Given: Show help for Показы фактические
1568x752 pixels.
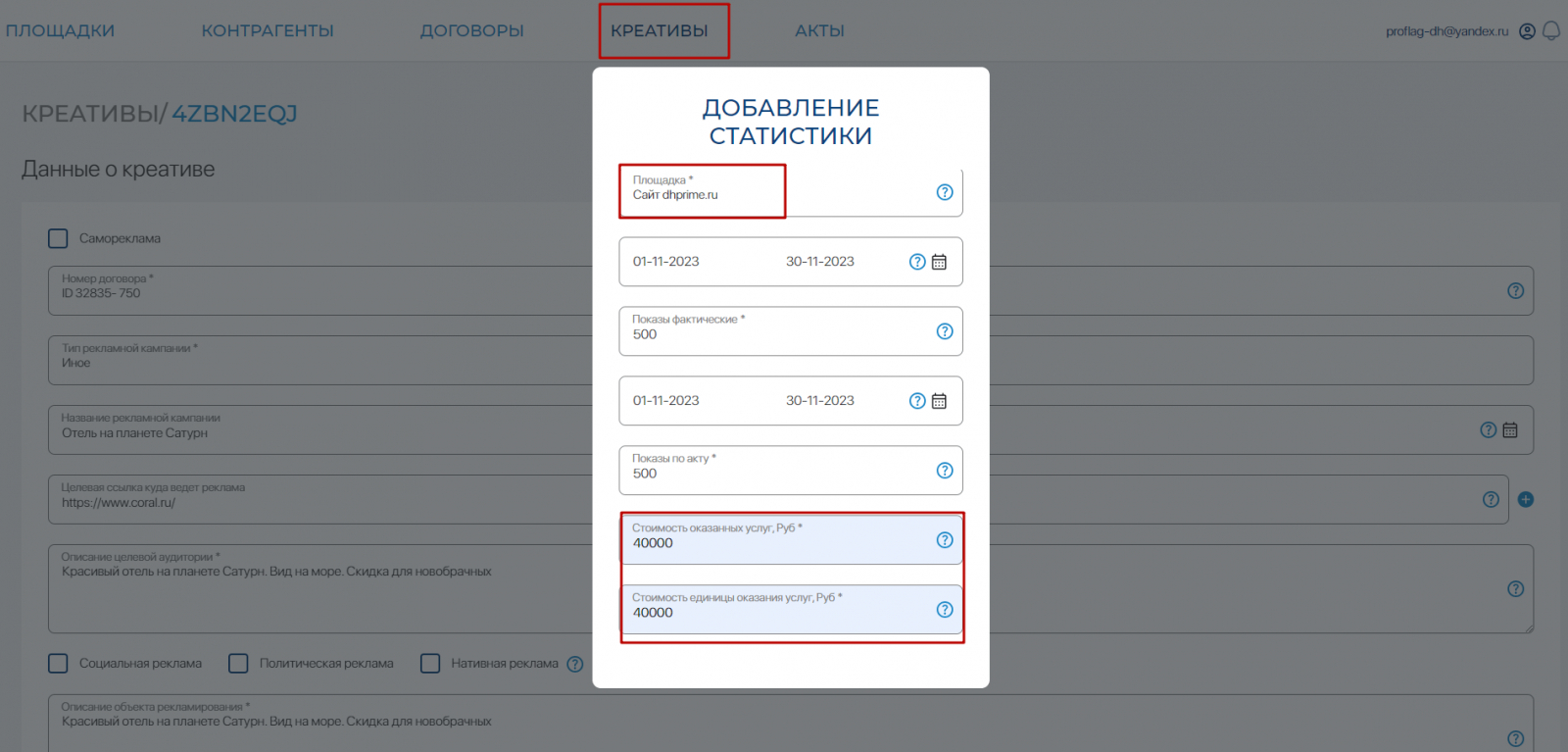Looking at the screenshot, I should pos(945,331).
